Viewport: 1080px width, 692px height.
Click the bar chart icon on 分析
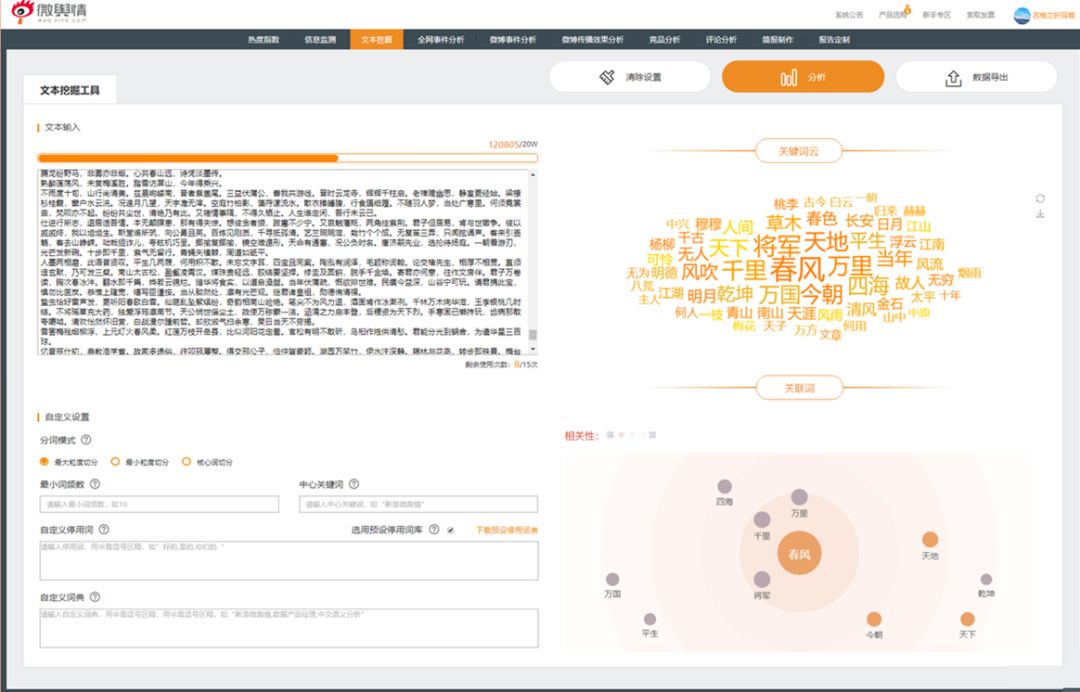[x=789, y=77]
